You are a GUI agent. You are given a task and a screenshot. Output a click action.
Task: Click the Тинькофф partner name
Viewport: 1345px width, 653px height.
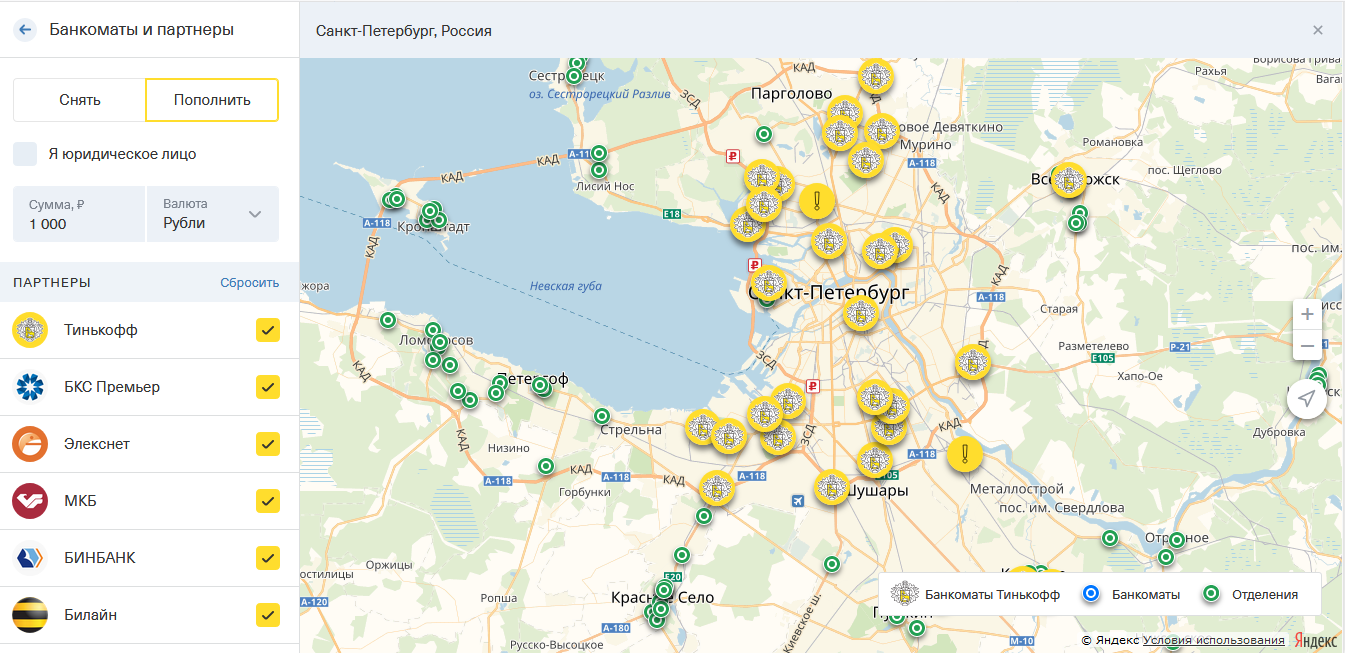[101, 330]
